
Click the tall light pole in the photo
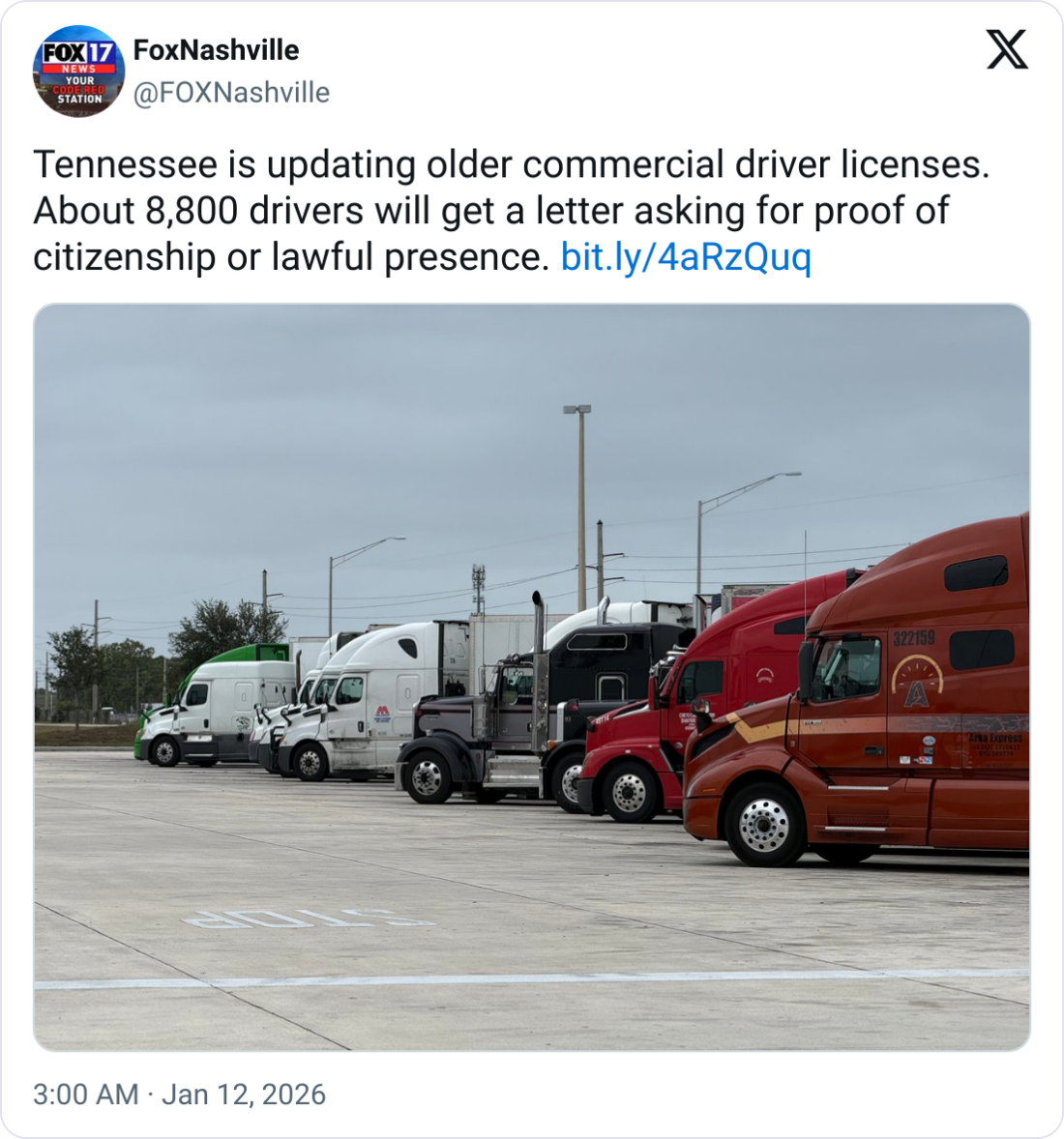tap(580, 507)
